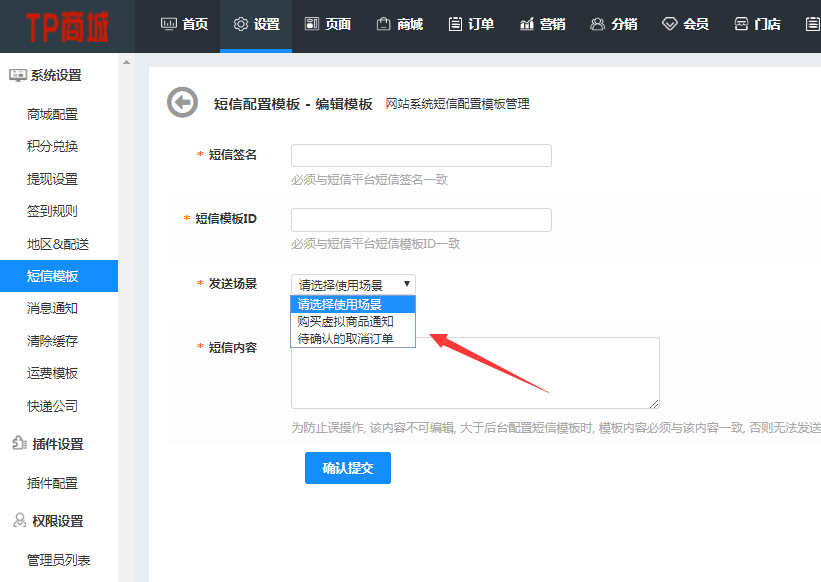Open the 门店 stores navigation item
This screenshot has height=582, width=821.
click(757, 24)
